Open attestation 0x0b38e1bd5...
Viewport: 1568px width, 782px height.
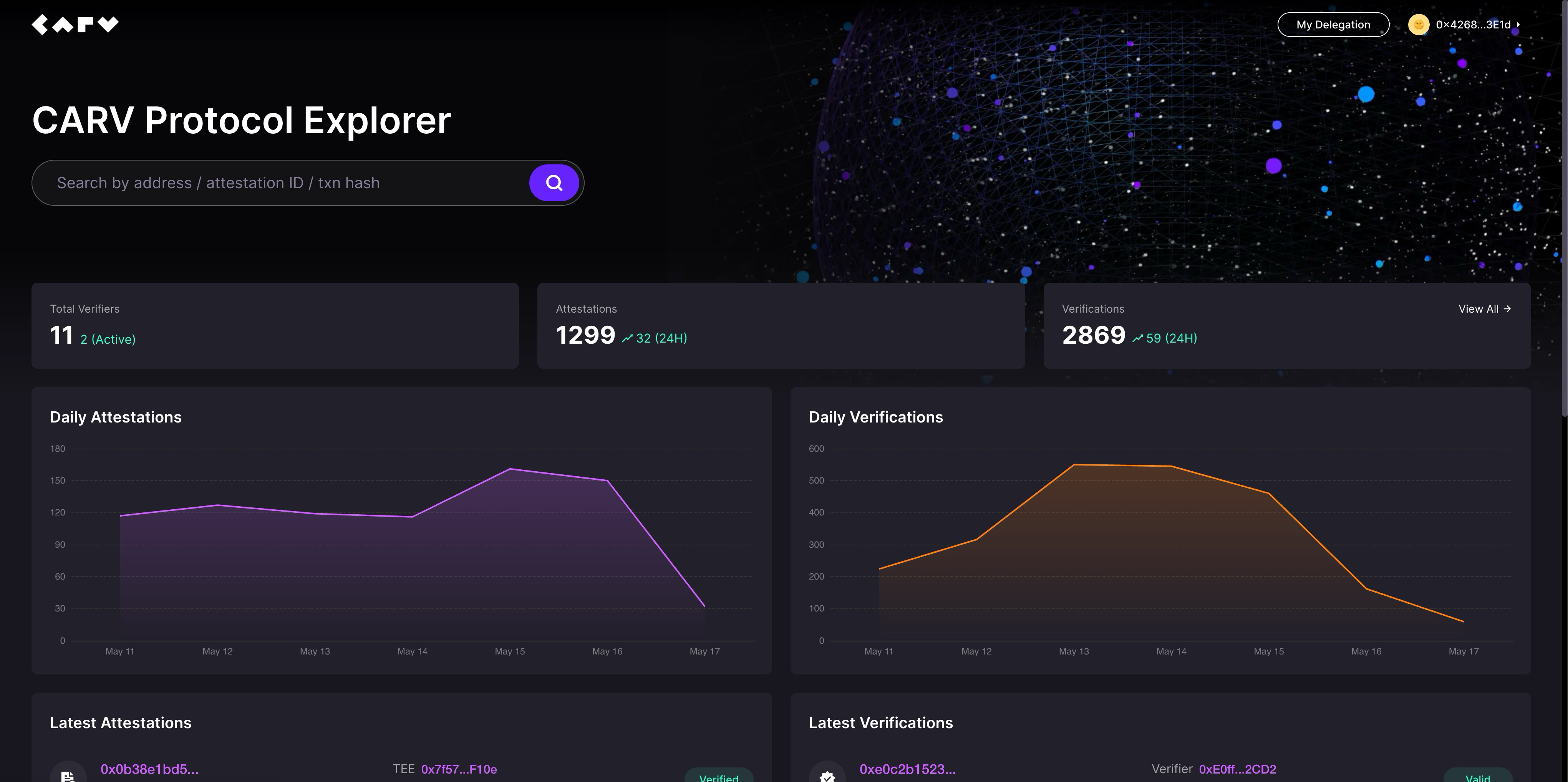coord(149,769)
